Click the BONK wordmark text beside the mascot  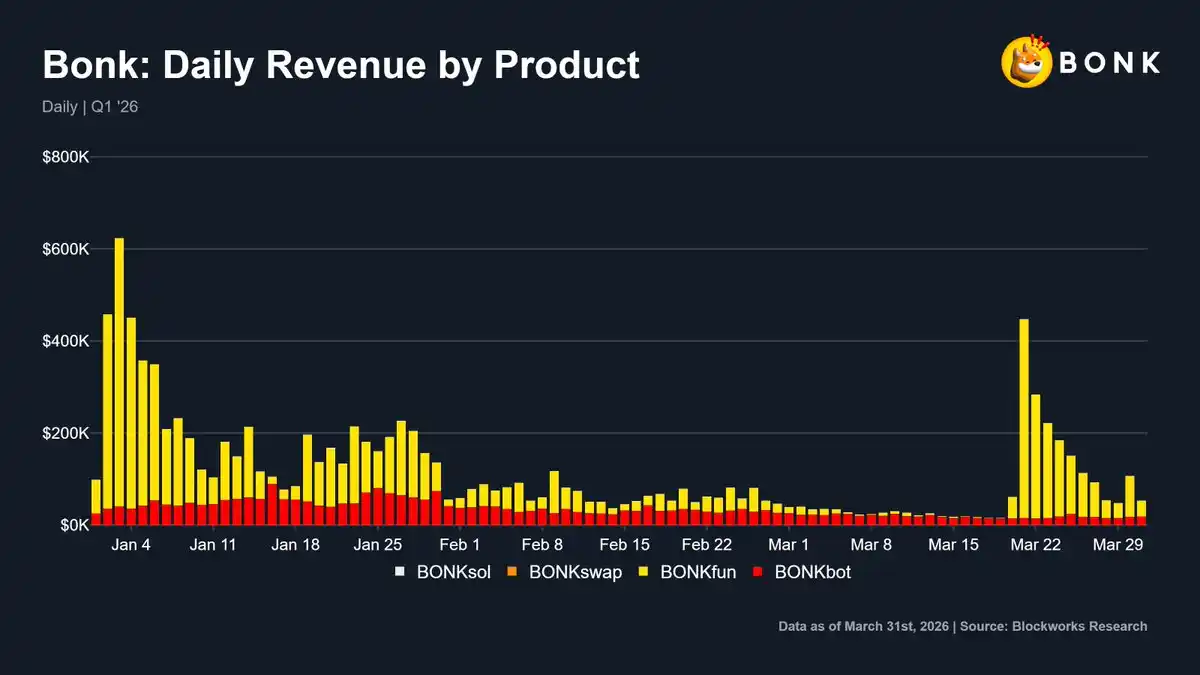pyautogui.click(x=1109, y=63)
